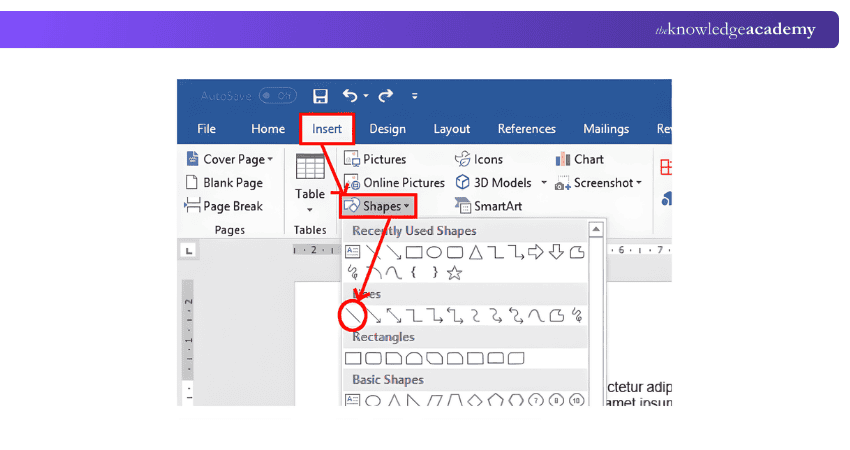The image size is (850, 450).
Task: Open Online Pictures
Action: click(x=394, y=183)
